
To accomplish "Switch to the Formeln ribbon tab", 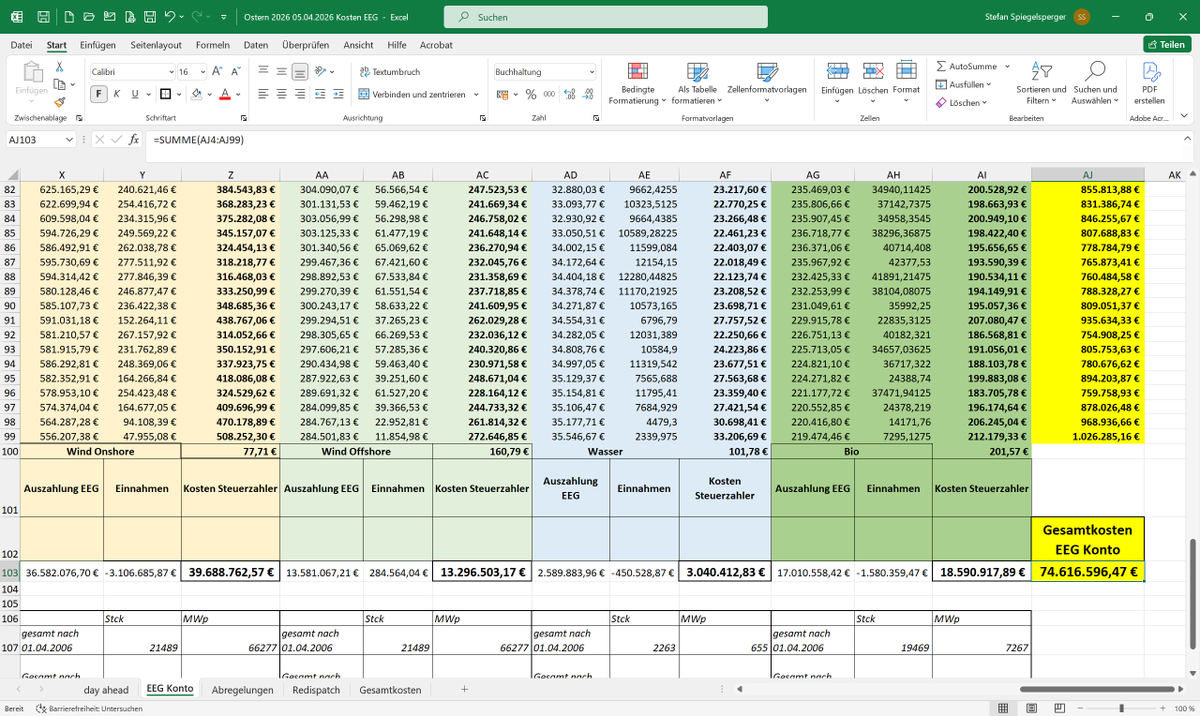I will (x=213, y=45).
